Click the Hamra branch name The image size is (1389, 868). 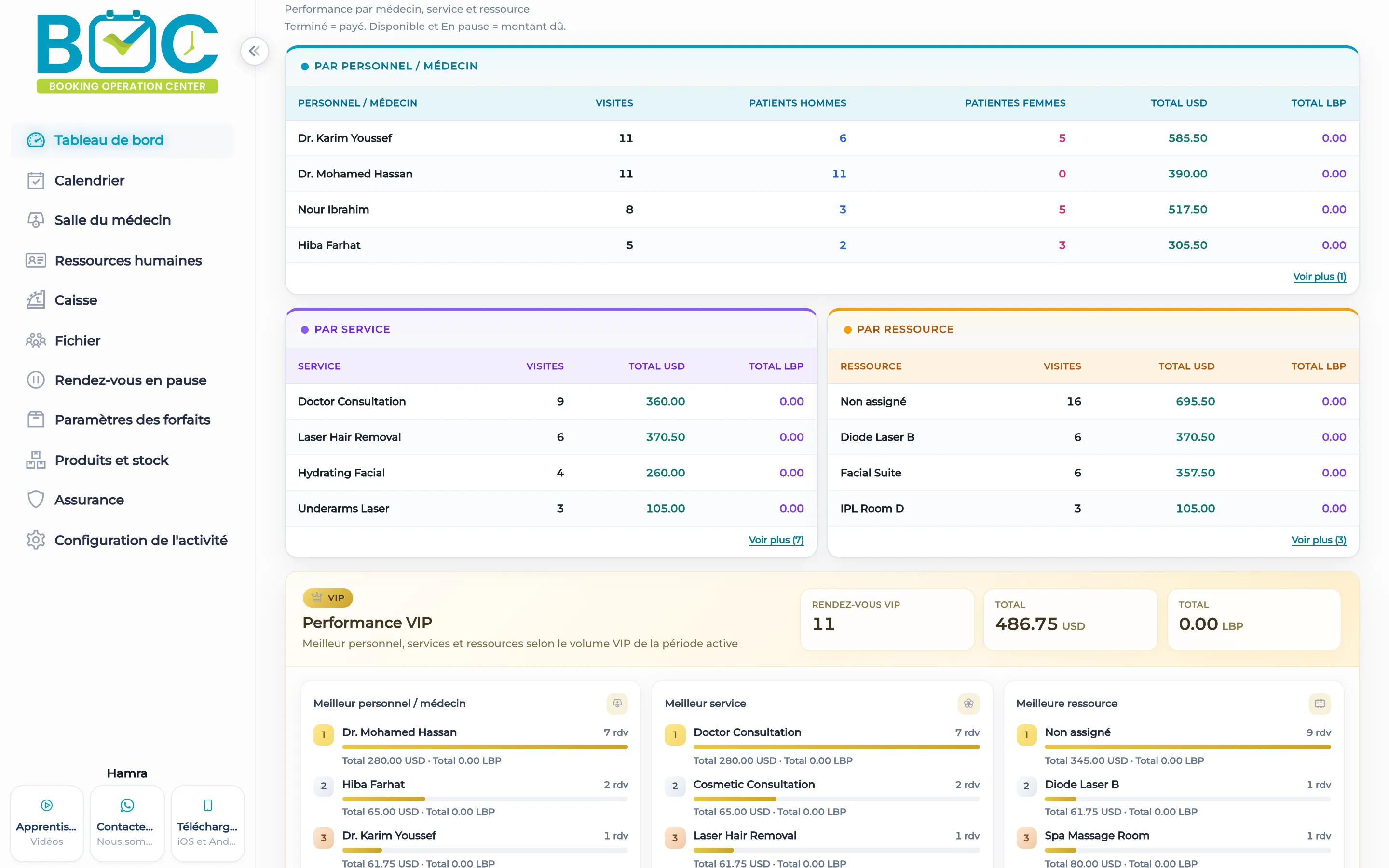(x=127, y=773)
